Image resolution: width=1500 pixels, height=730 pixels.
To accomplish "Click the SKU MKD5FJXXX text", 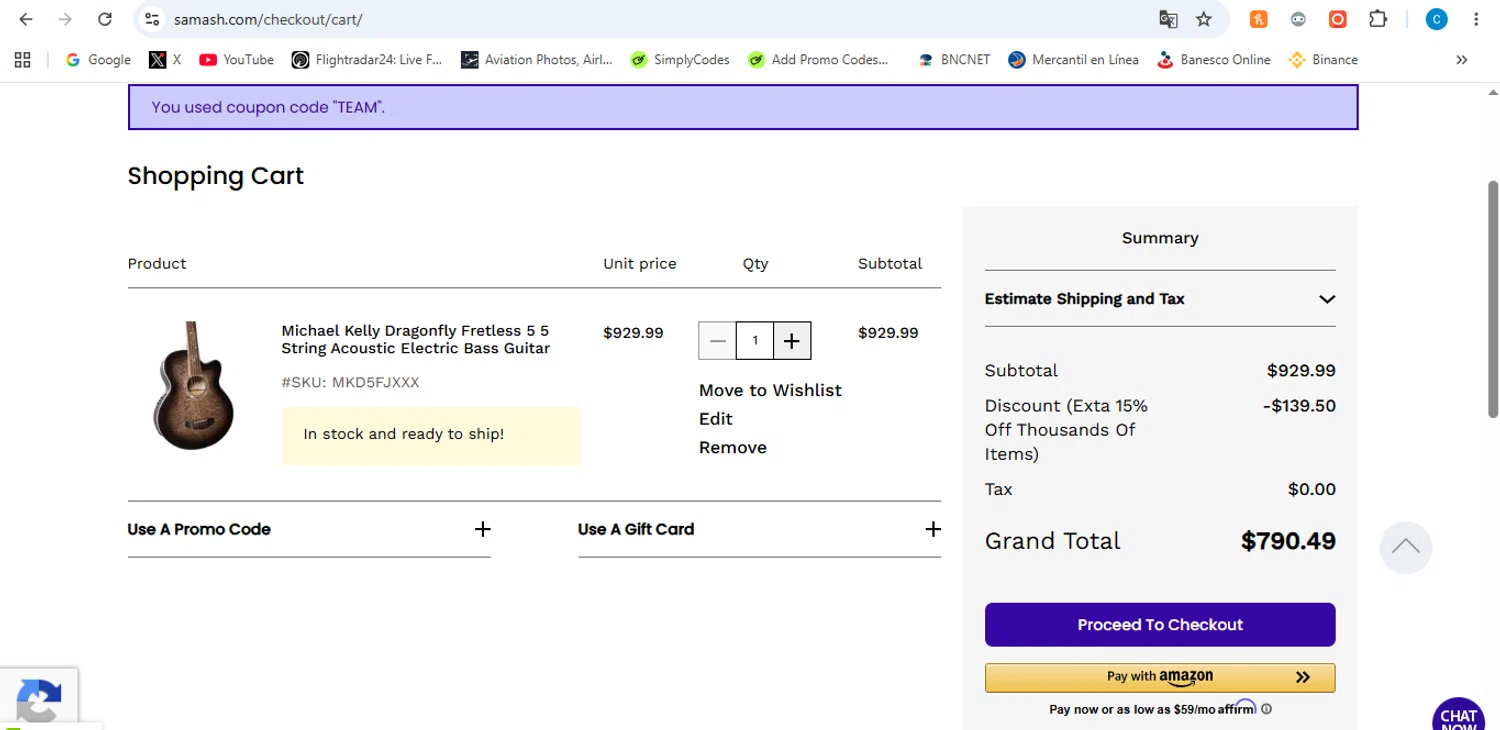I will tap(351, 382).
